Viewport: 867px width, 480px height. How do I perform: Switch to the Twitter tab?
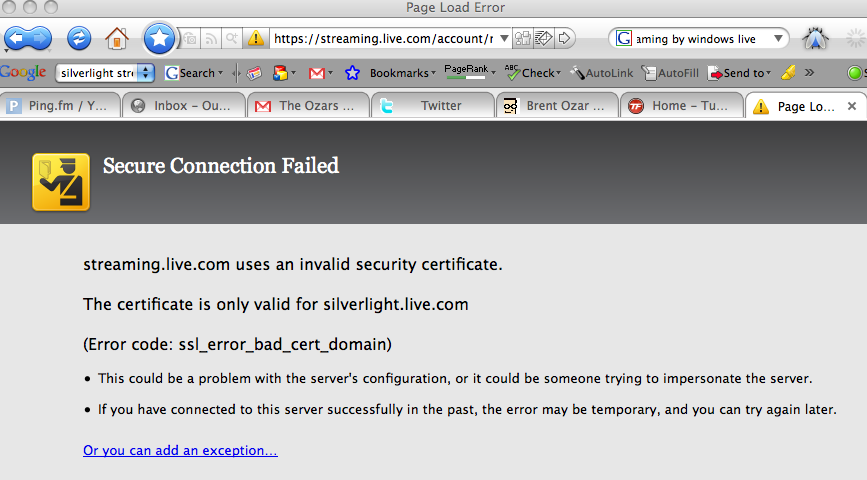tap(432, 105)
